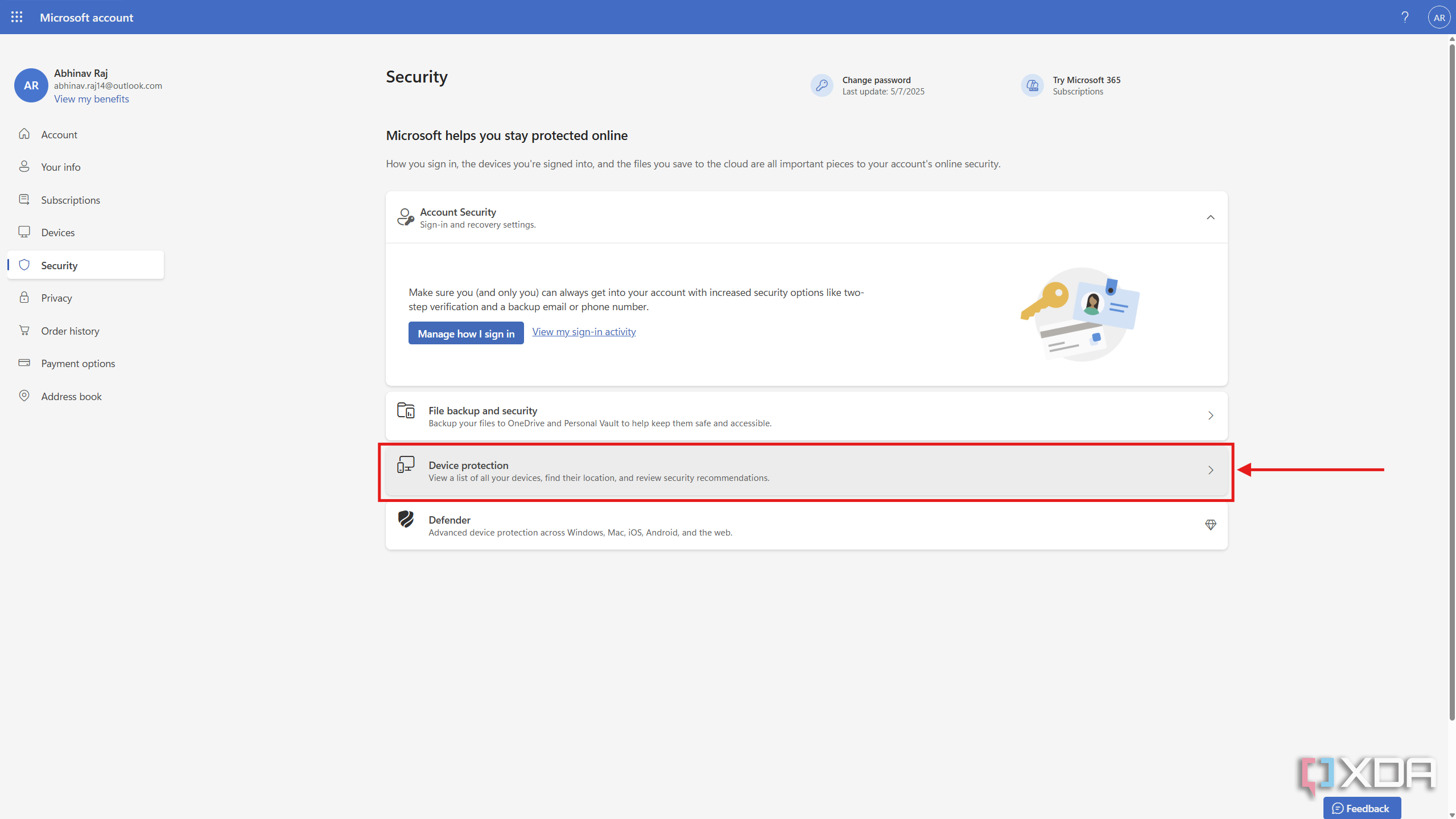
Task: Click the help question mark icon
Action: (x=1405, y=17)
